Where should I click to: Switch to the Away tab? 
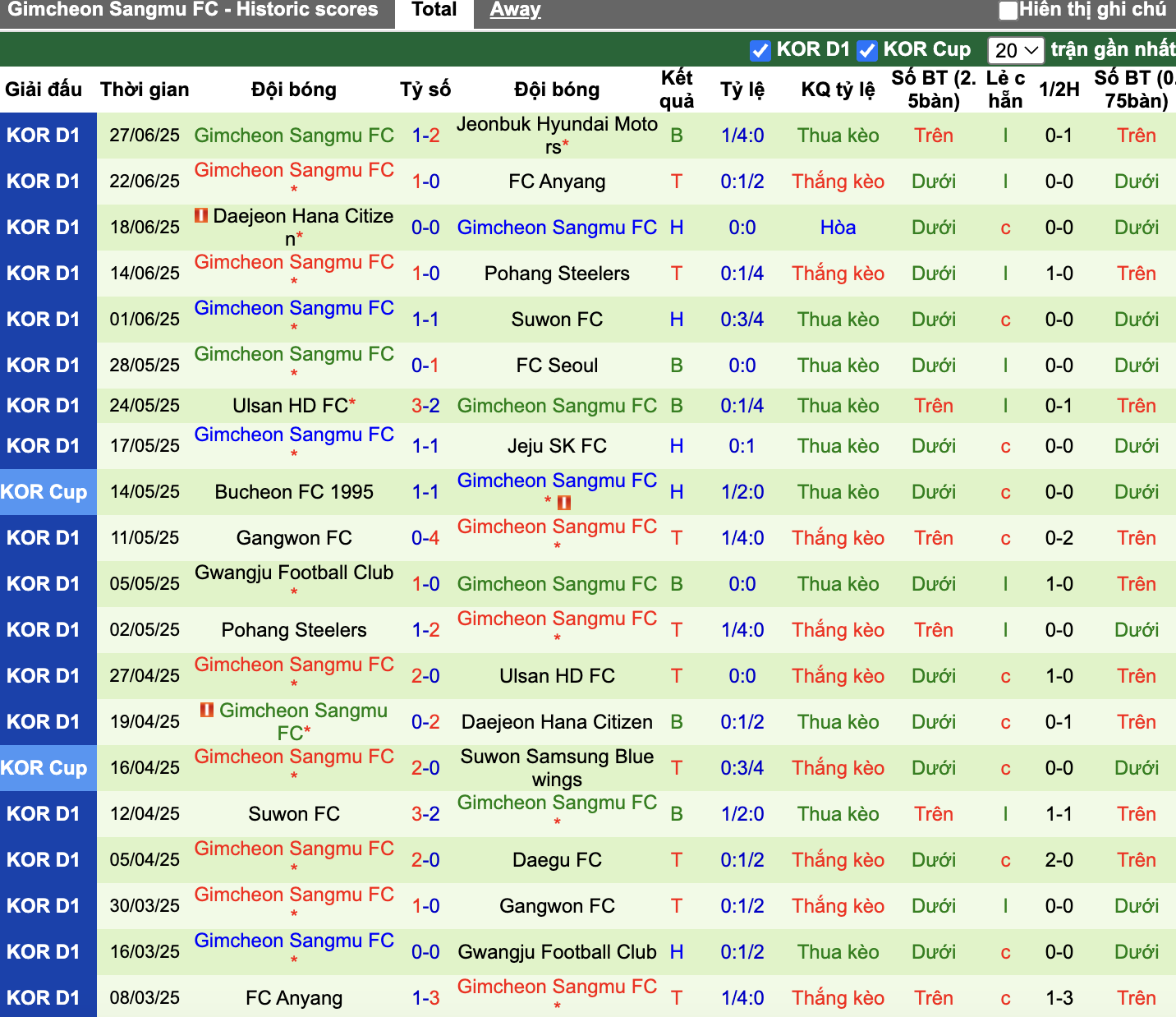(x=515, y=10)
